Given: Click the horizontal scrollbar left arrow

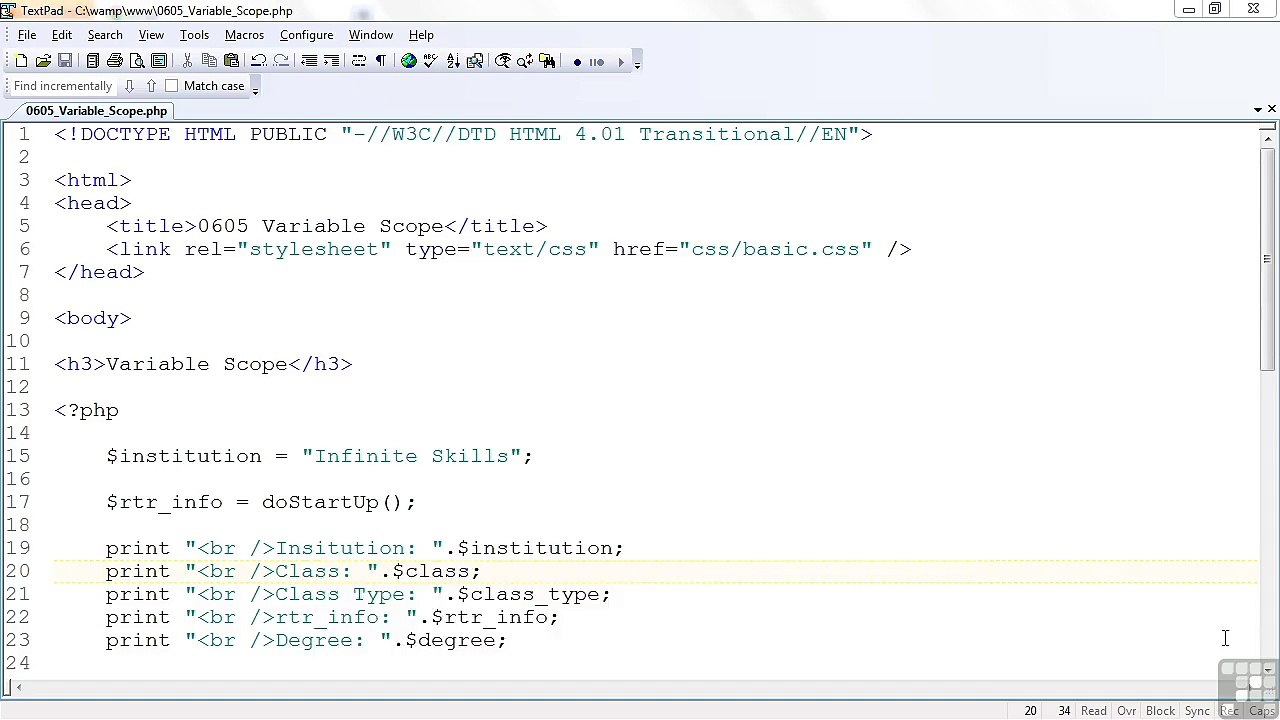Looking at the screenshot, I should tap(17, 687).
